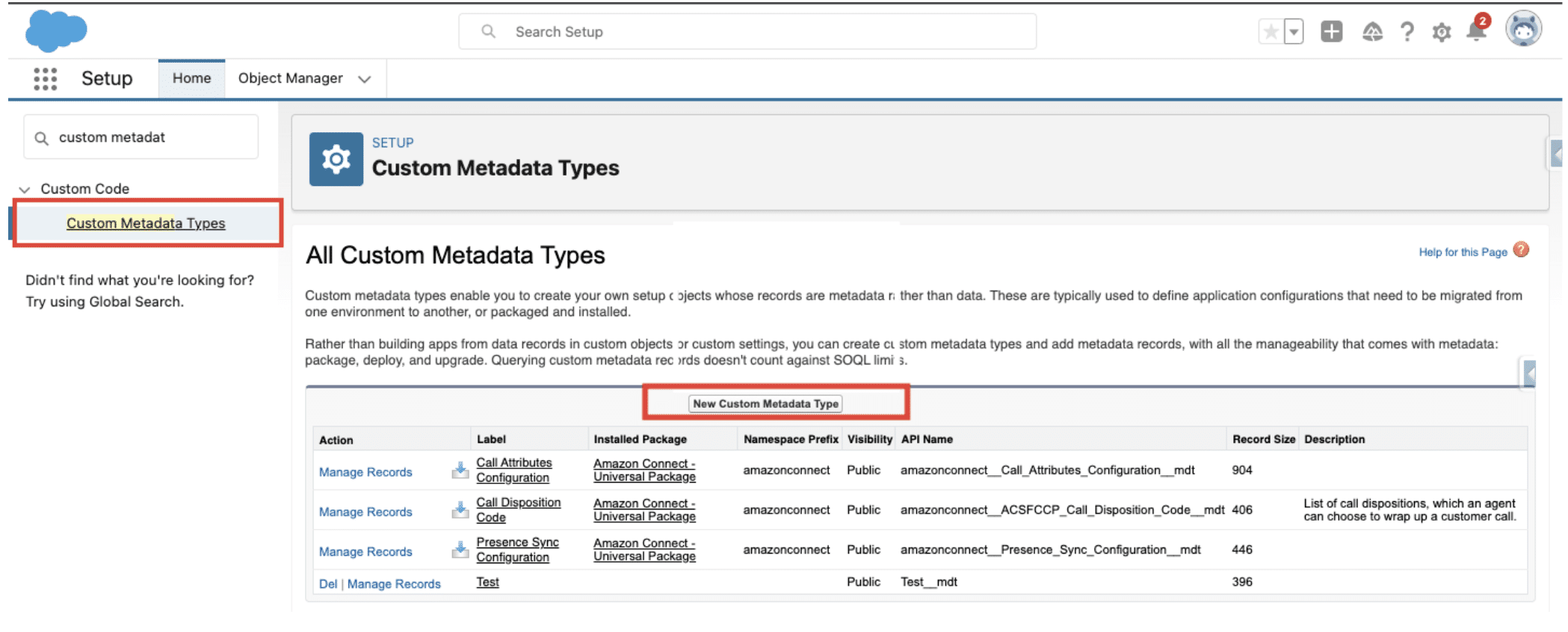Viewport: 1568px width, 632px height.
Task: Click the New Custom Metadata Type button
Action: [765, 404]
